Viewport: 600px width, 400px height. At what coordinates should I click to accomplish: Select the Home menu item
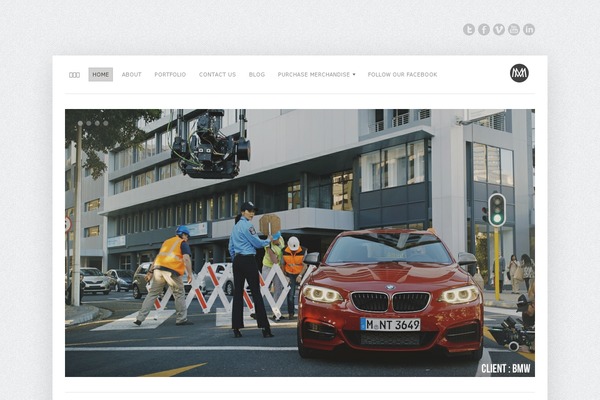coord(101,75)
